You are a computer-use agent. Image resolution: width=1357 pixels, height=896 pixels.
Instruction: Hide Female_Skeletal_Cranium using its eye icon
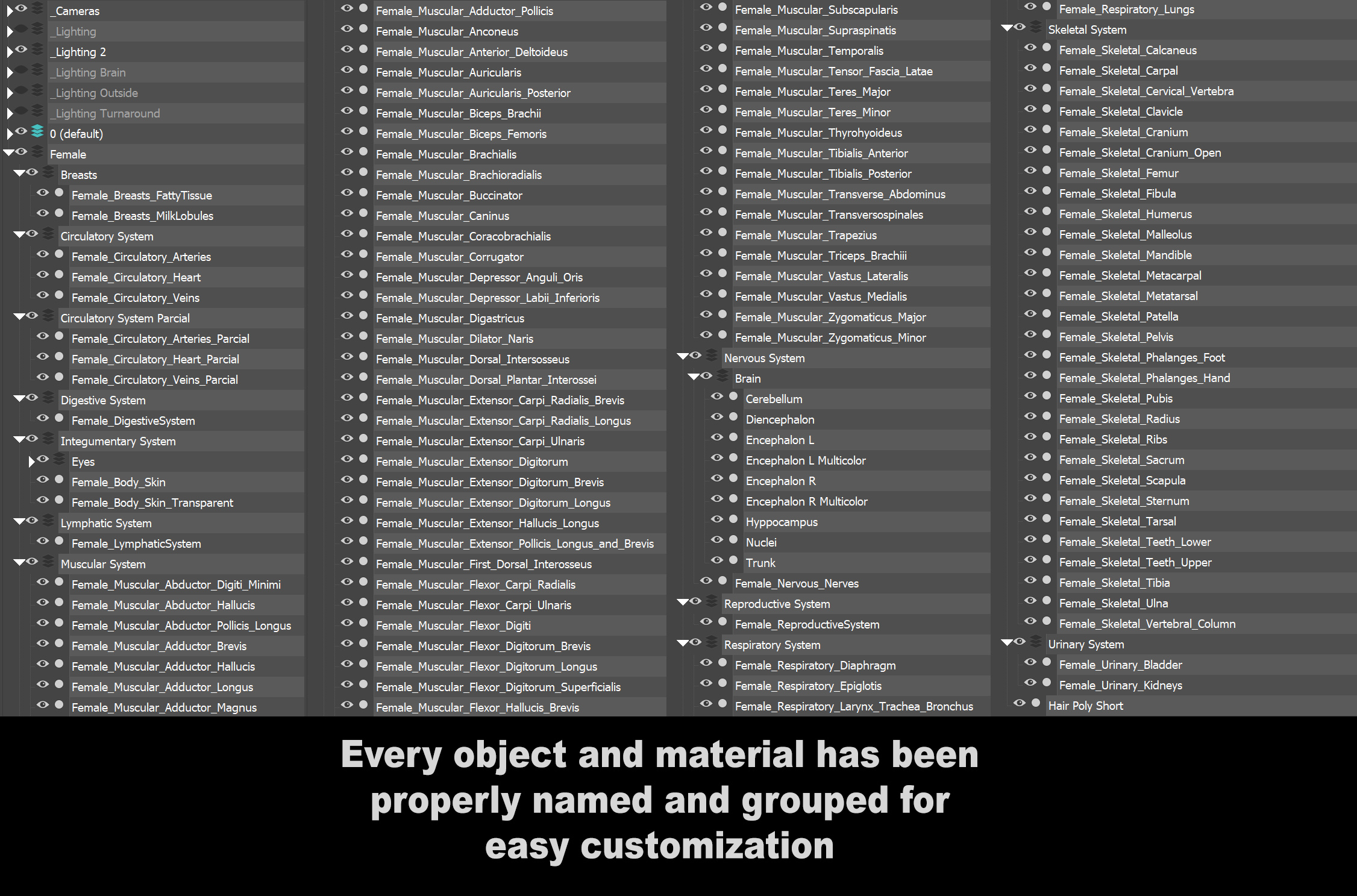(x=1030, y=129)
